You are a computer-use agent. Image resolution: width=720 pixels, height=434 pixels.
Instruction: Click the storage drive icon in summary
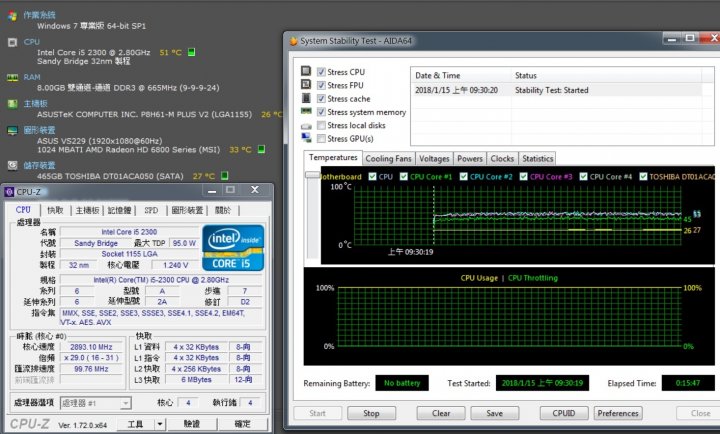point(12,165)
